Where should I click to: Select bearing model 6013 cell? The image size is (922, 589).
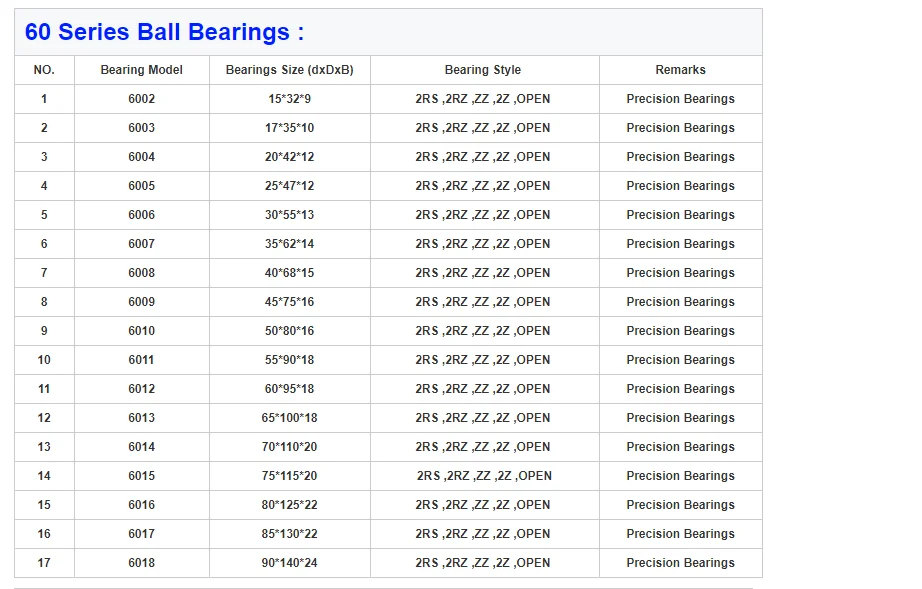click(x=142, y=418)
